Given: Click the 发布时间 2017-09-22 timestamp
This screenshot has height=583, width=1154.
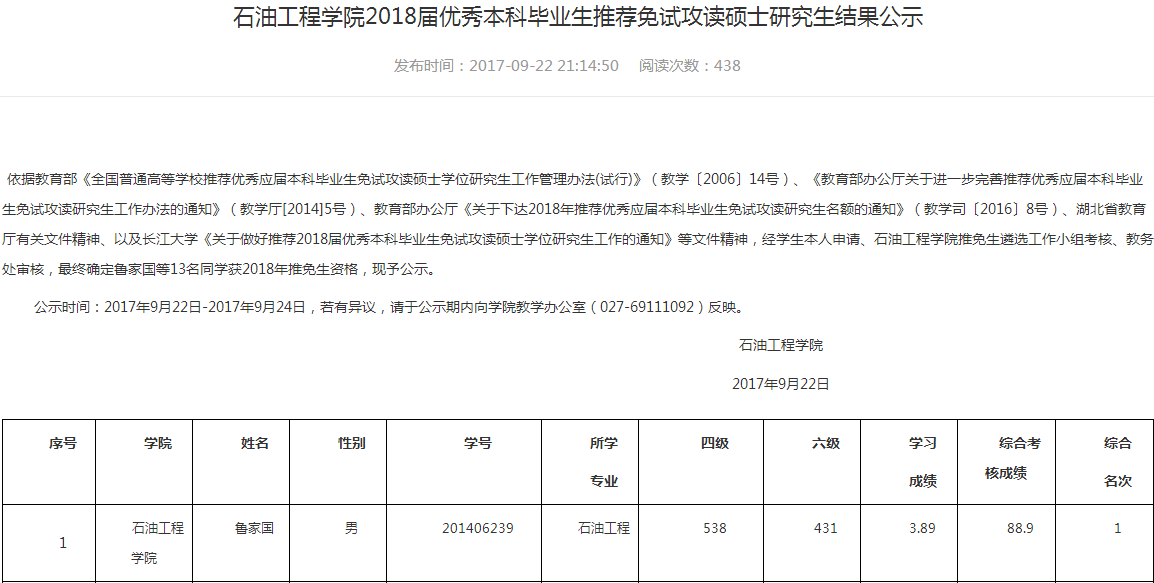Looking at the screenshot, I should coord(506,66).
